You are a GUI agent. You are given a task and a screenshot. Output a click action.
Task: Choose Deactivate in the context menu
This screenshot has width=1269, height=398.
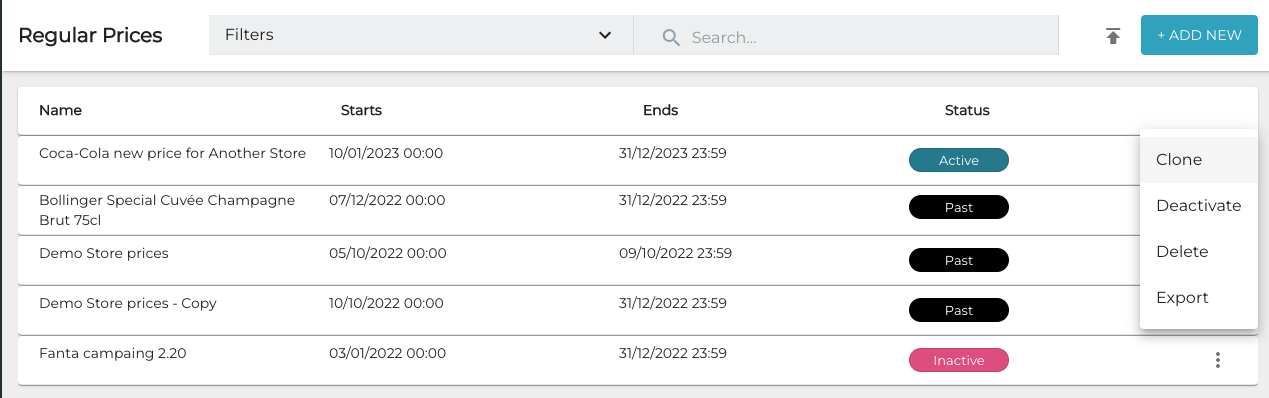point(1198,206)
